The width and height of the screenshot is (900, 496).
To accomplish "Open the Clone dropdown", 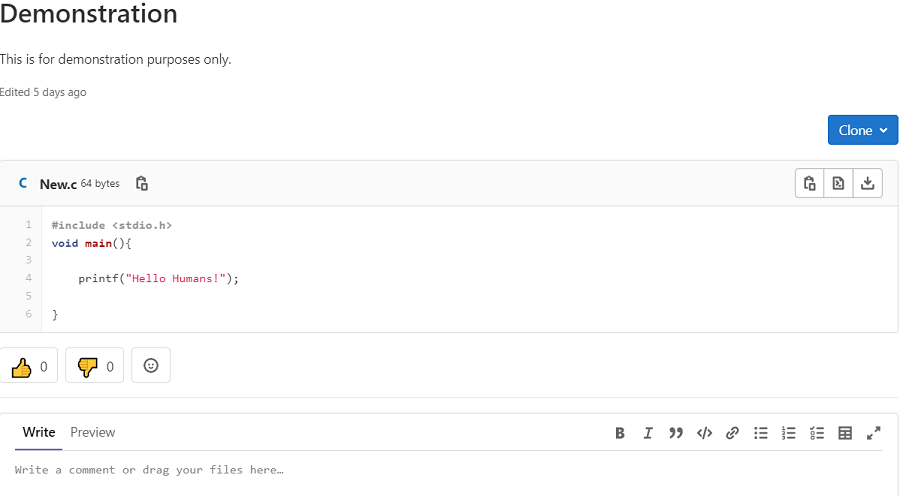I will click(862, 130).
